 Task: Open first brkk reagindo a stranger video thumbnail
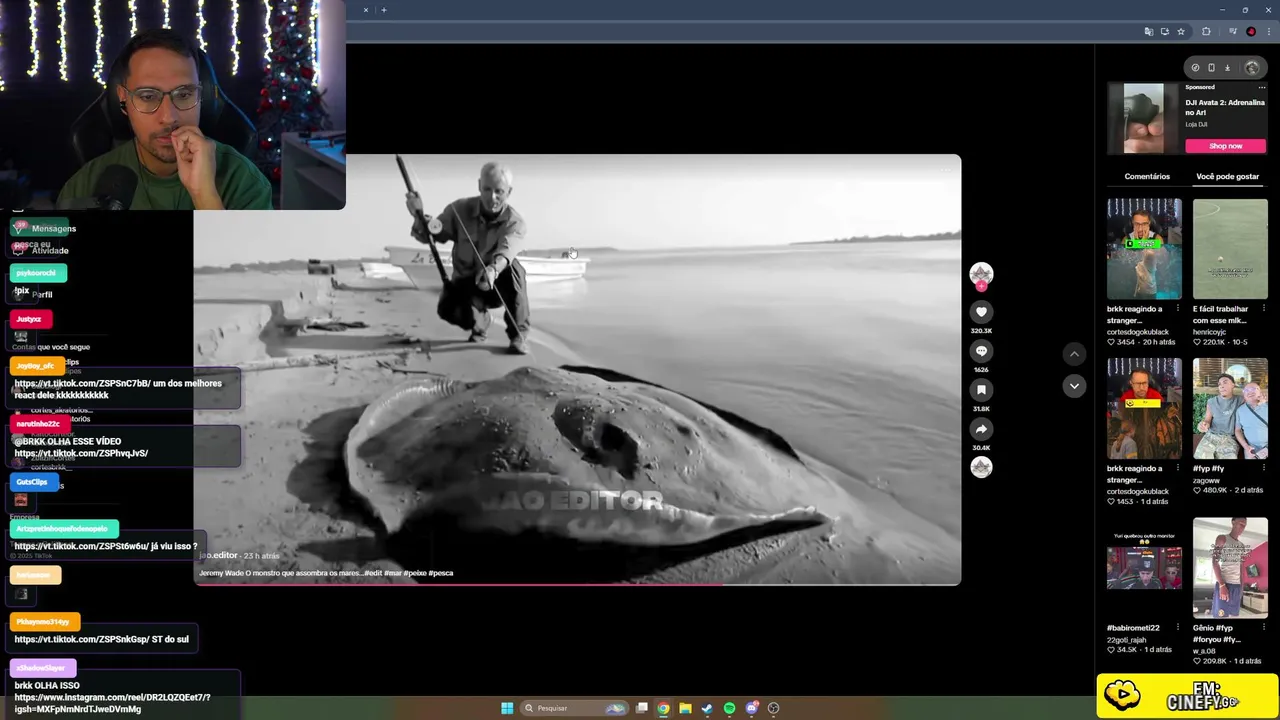(1144, 249)
